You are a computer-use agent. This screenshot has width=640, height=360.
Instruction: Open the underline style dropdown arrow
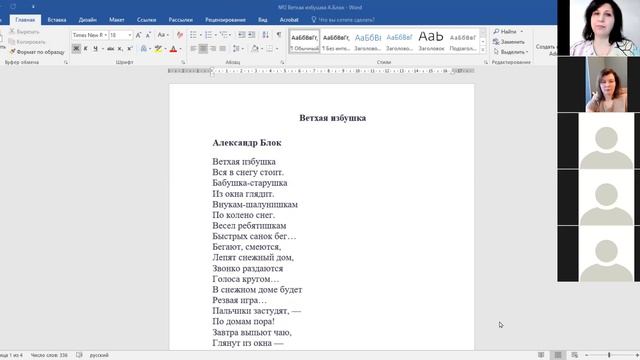click(x=102, y=49)
